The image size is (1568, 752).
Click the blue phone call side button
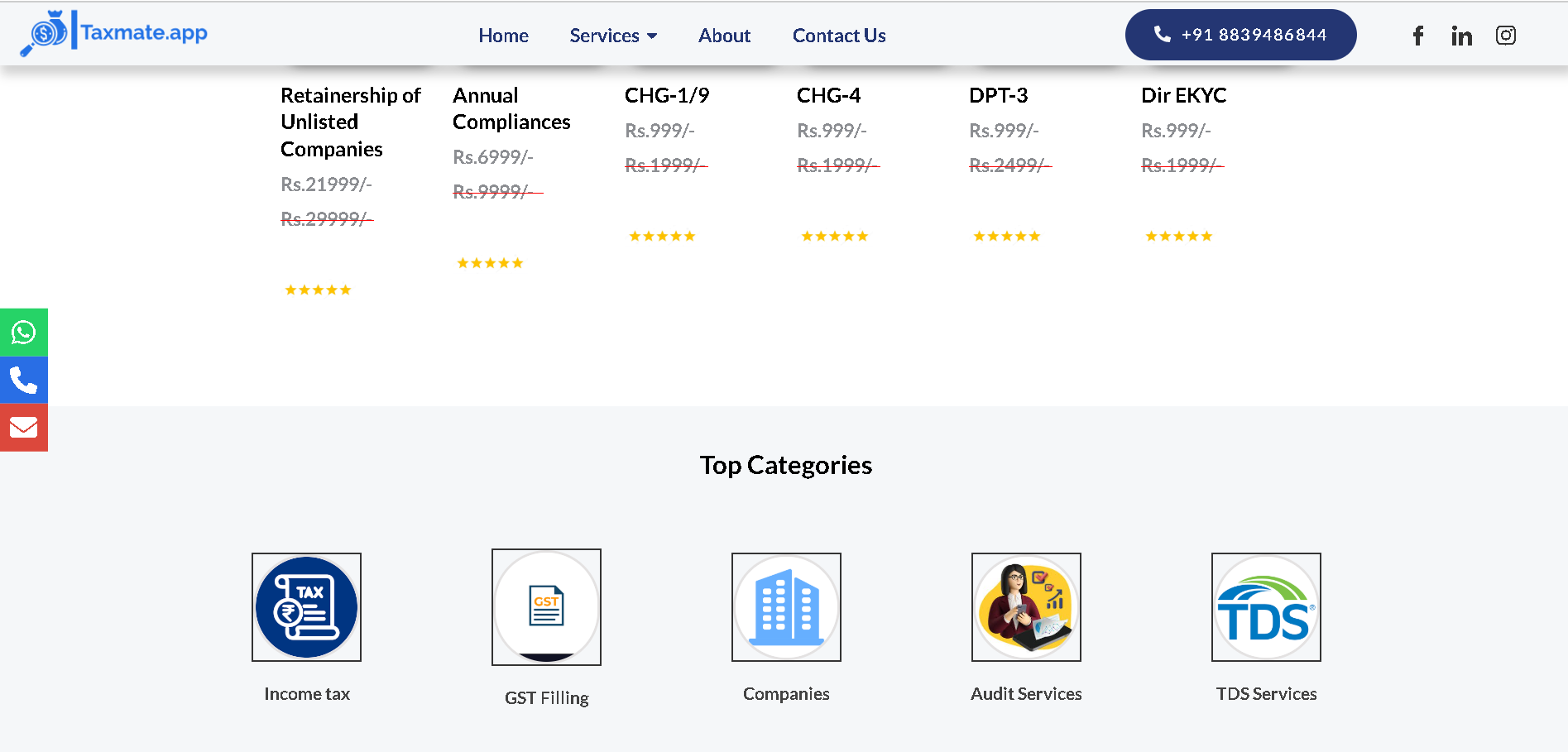click(x=24, y=381)
